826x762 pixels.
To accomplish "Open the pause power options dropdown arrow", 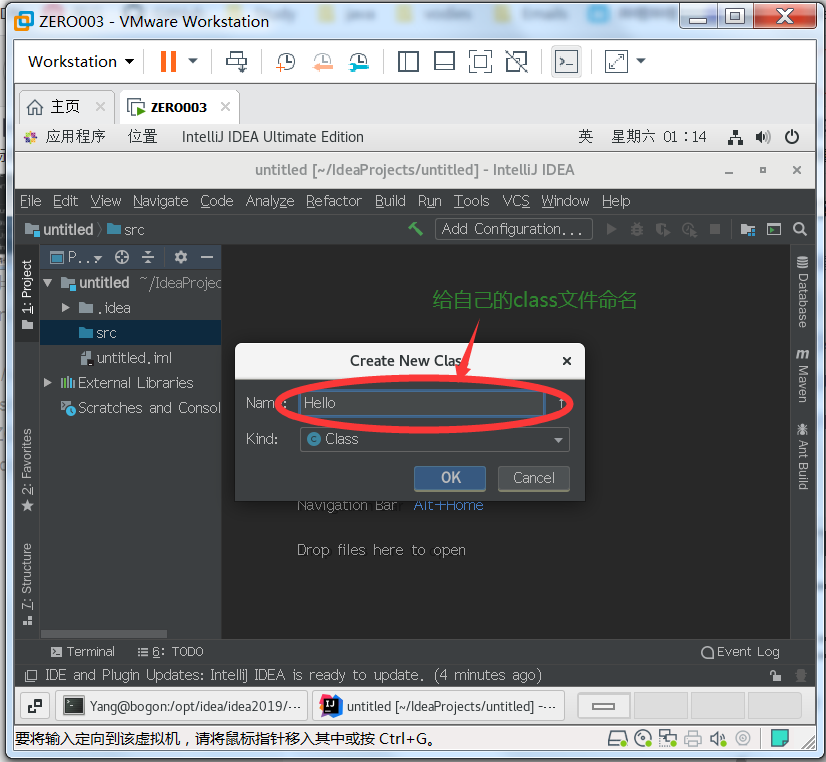I will pos(193,61).
